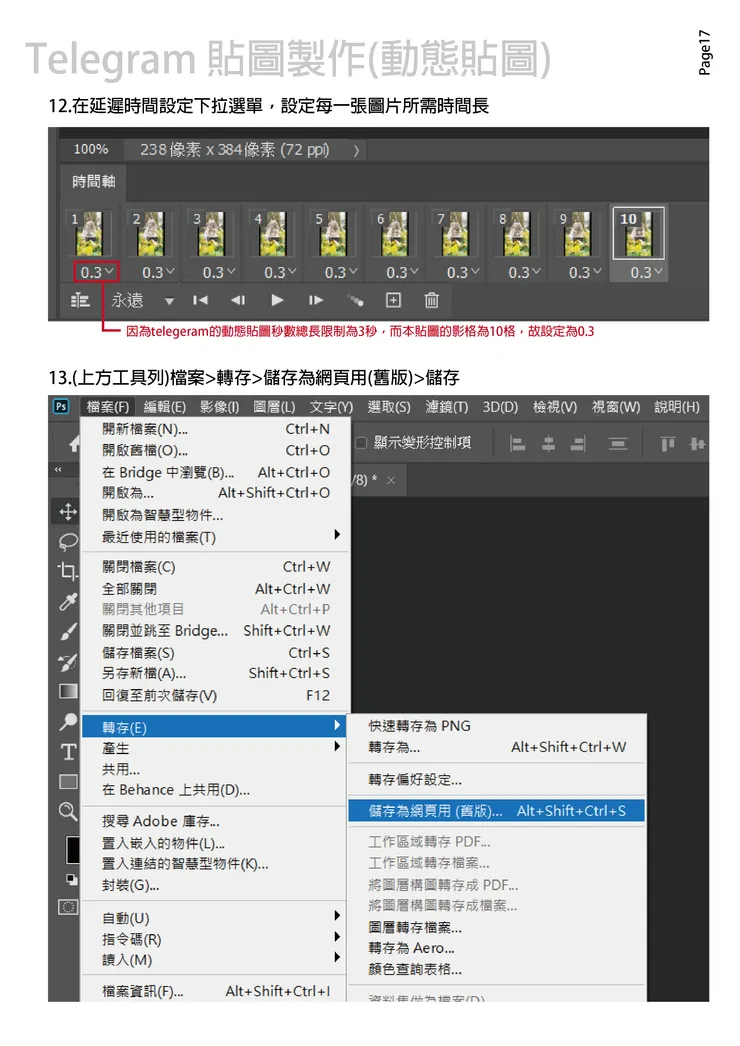Choose 儲存為網頁用 (舊版) entry
Viewport: 740px width, 1046px height.
496,811
